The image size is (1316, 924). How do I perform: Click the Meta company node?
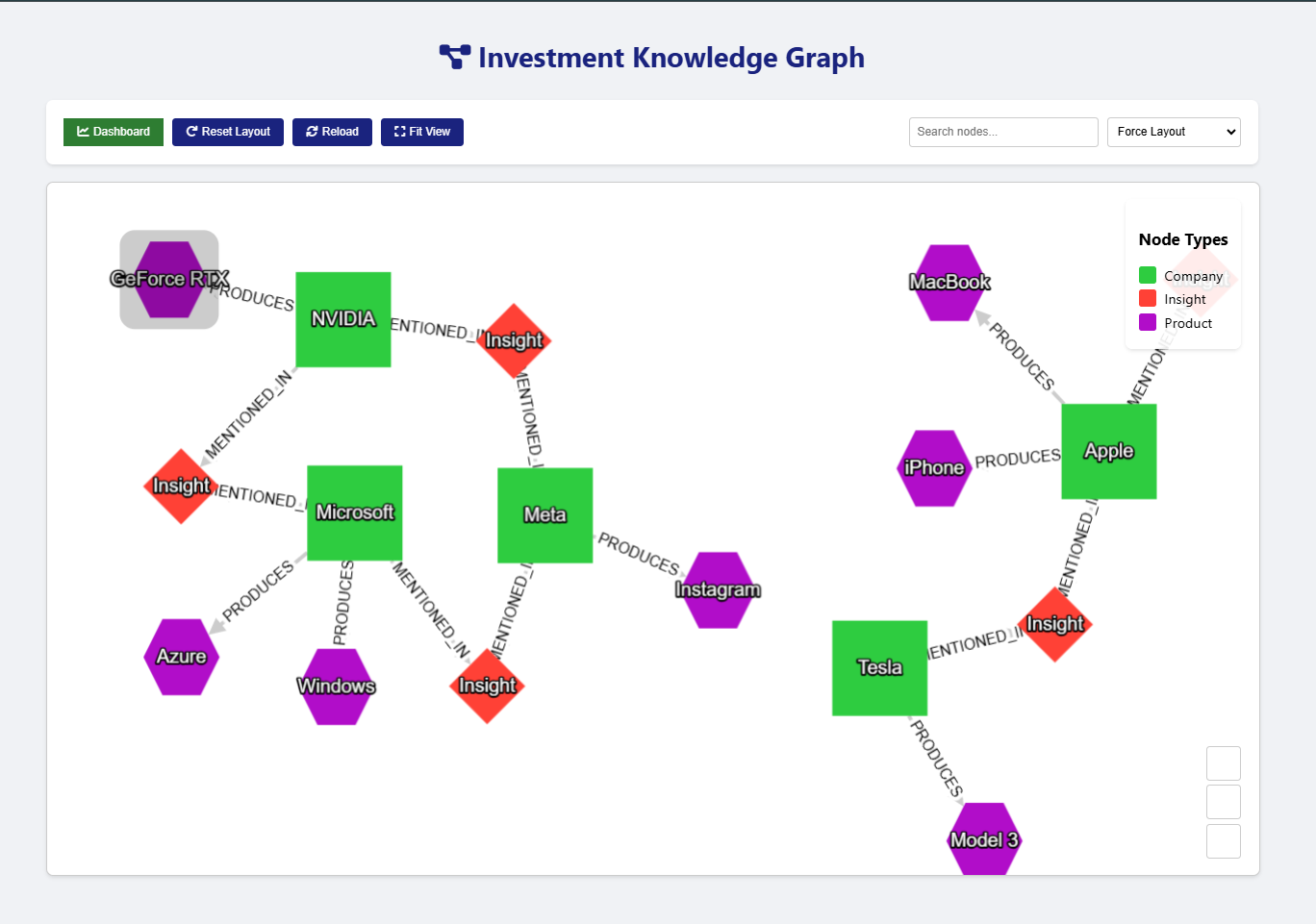point(544,515)
